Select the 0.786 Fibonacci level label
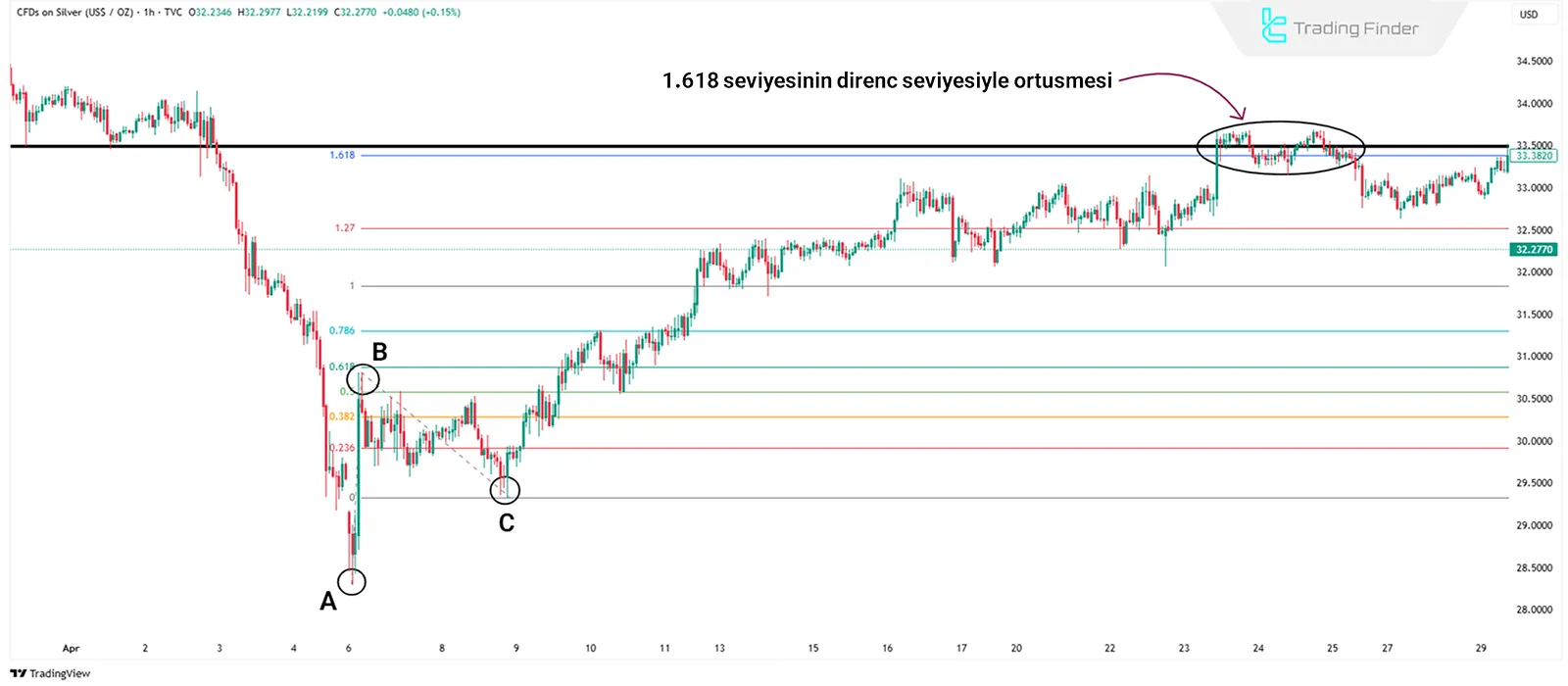Image resolution: width=1568 pixels, height=686 pixels. 342,331
